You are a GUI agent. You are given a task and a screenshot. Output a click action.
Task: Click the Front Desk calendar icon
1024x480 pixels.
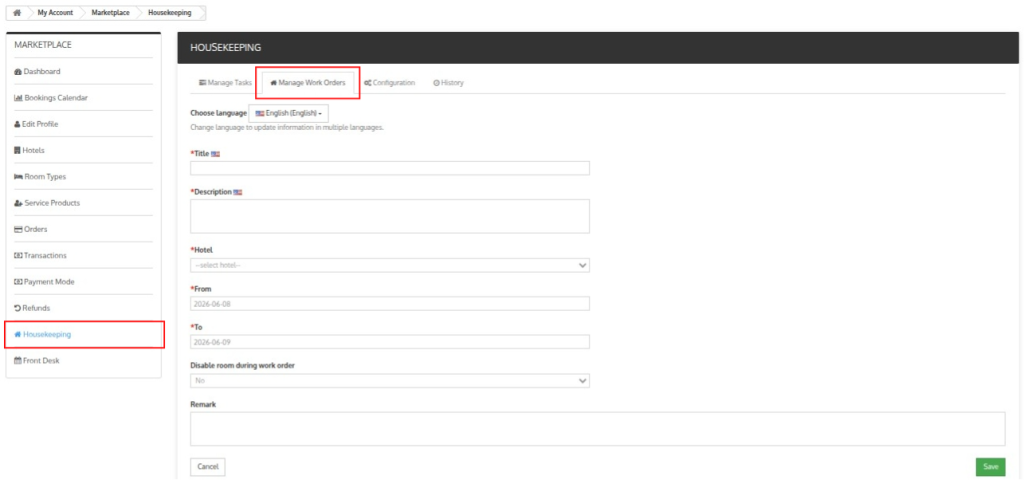(18, 360)
